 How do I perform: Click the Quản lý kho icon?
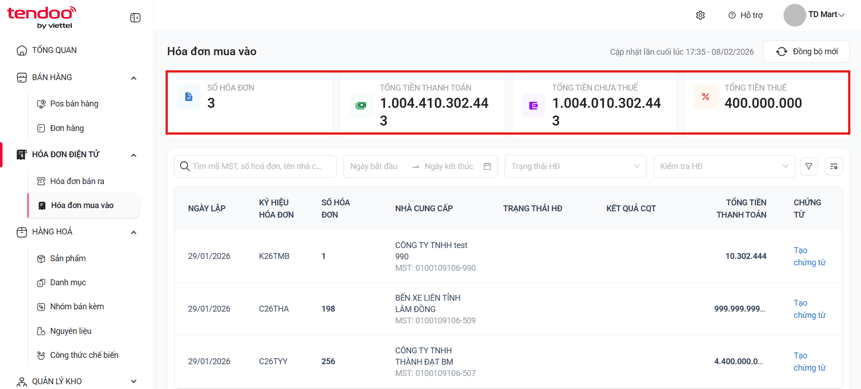pyautogui.click(x=21, y=381)
